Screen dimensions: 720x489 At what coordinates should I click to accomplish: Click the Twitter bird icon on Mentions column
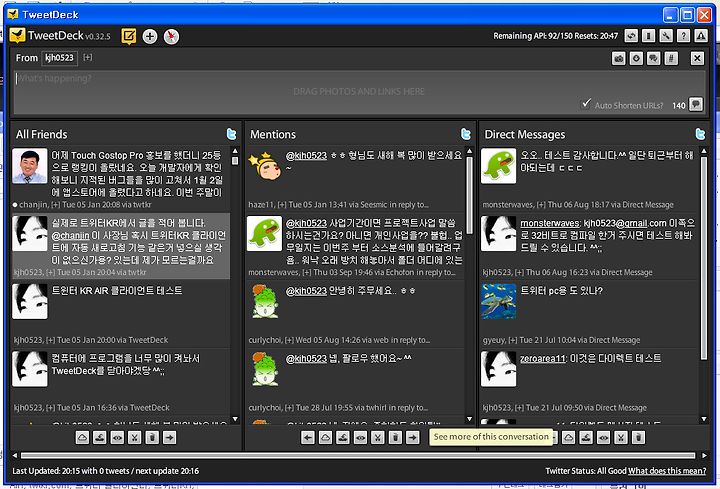point(466,134)
